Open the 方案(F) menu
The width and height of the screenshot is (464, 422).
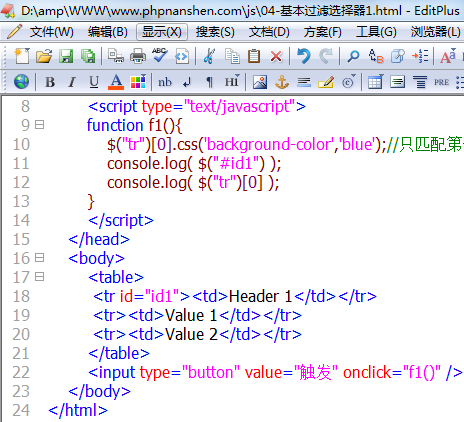(x=322, y=32)
